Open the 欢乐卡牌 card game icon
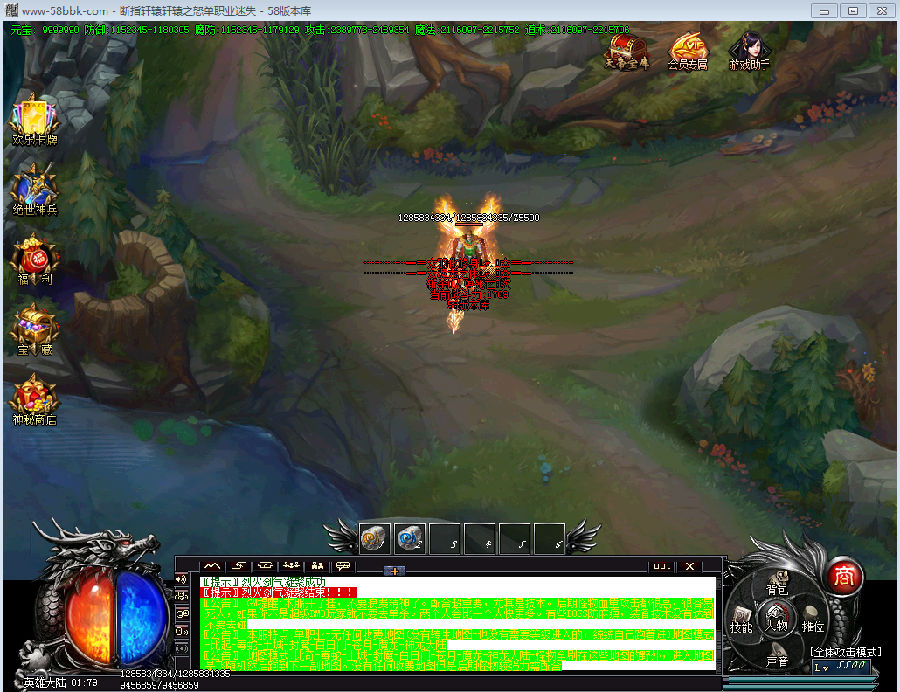The image size is (900, 692). point(34,122)
